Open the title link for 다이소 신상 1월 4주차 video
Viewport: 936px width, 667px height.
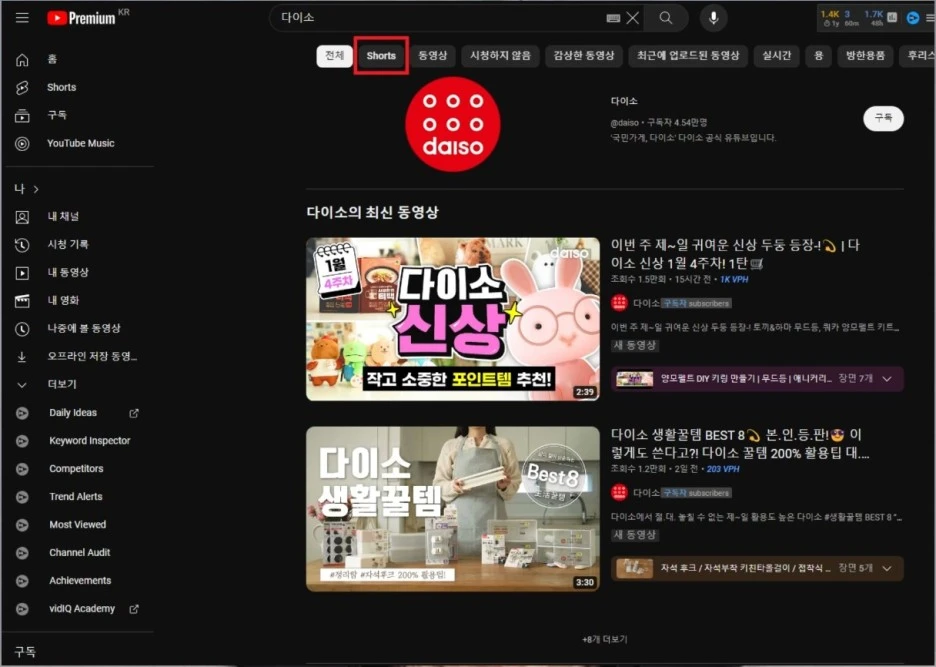[x=735, y=254]
